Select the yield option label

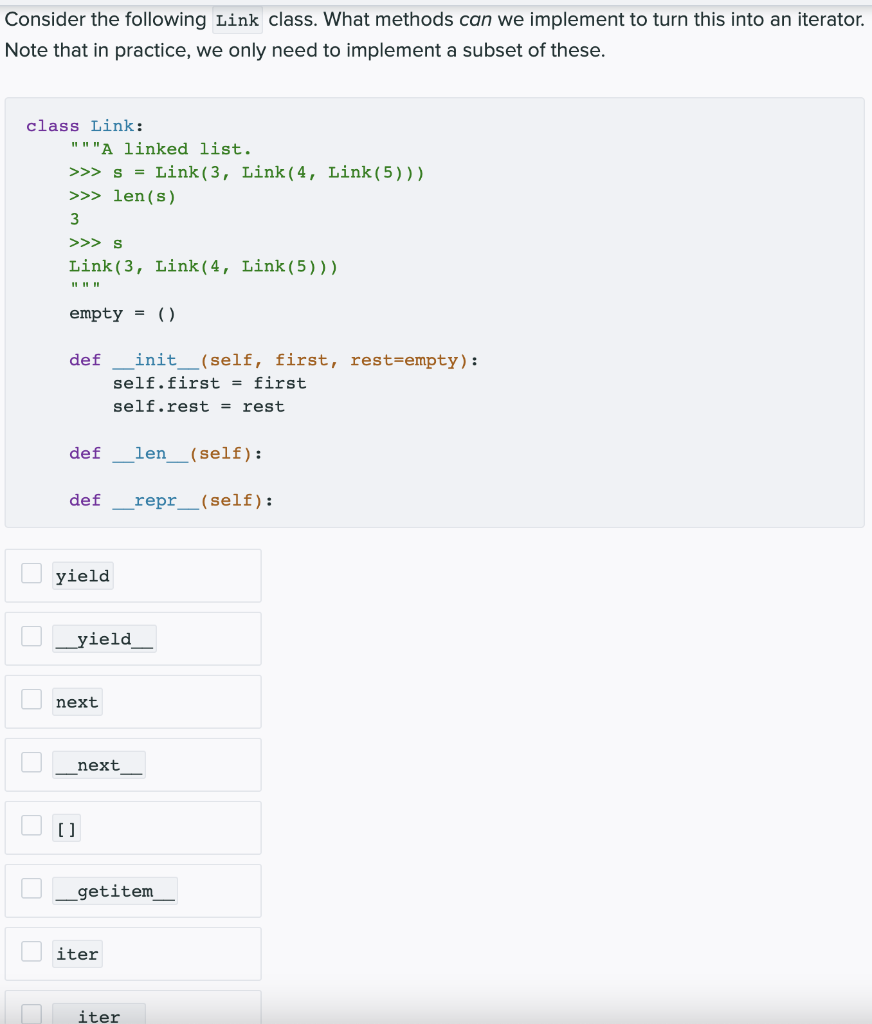(82, 575)
